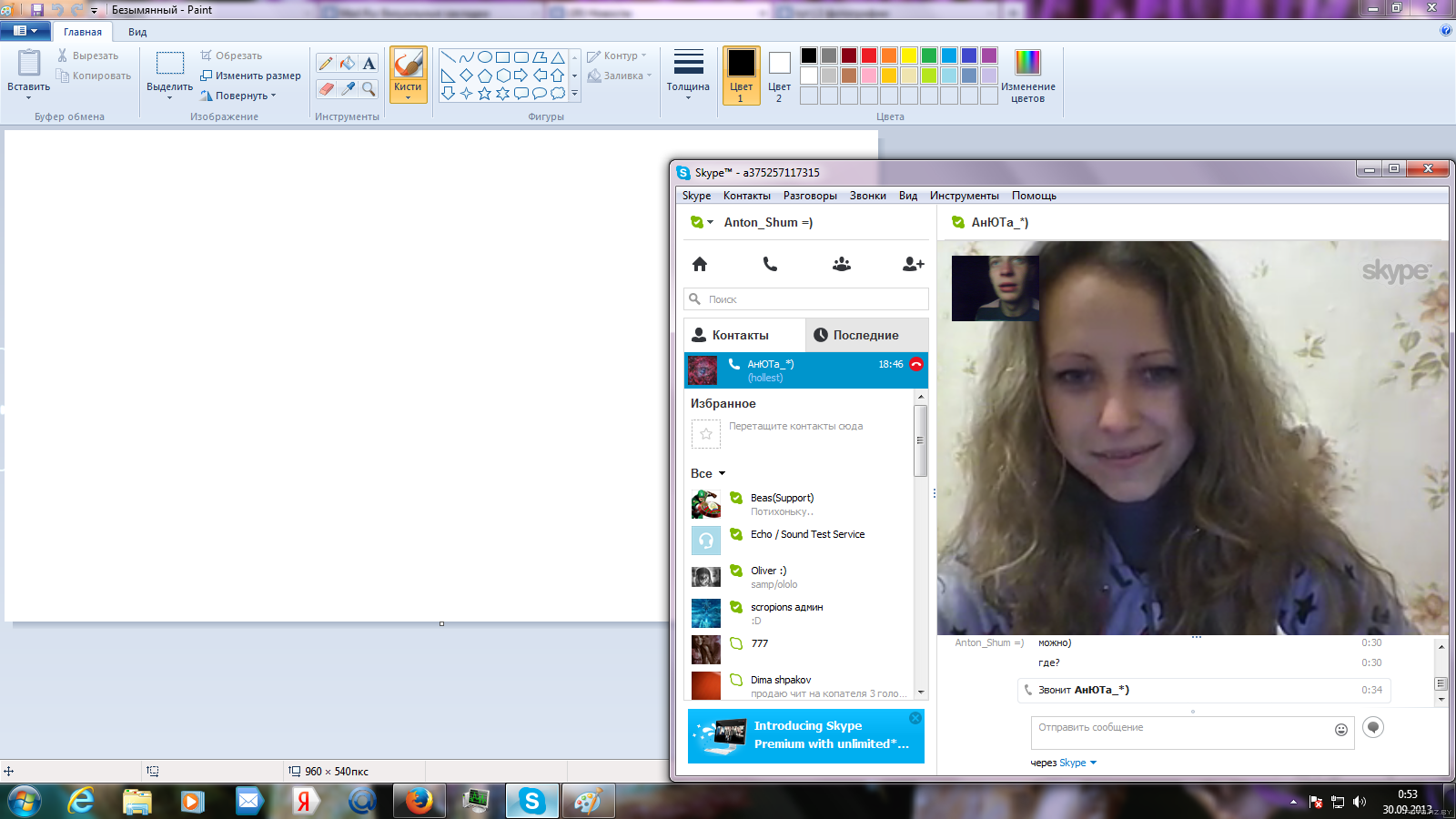
Task: Select Color 1 (Цвет 1) box
Action: [741, 76]
